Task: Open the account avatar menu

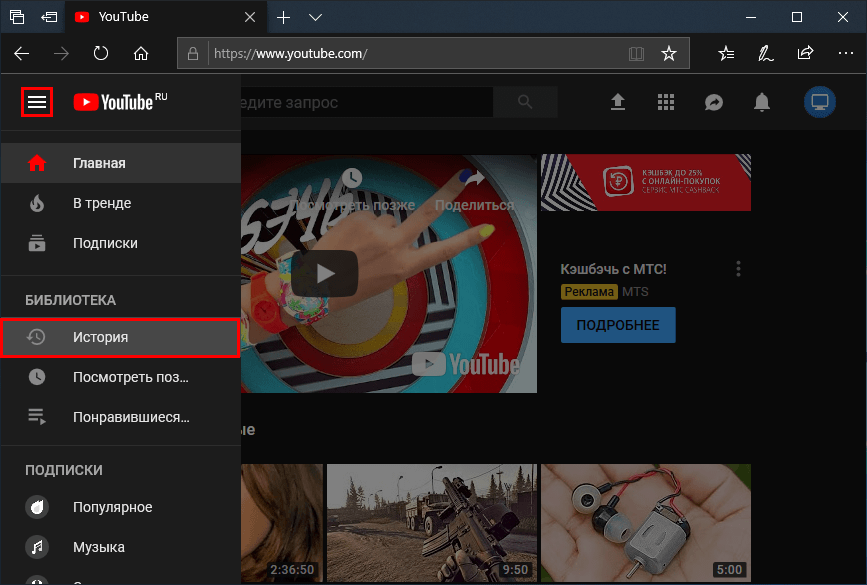Action: click(819, 102)
